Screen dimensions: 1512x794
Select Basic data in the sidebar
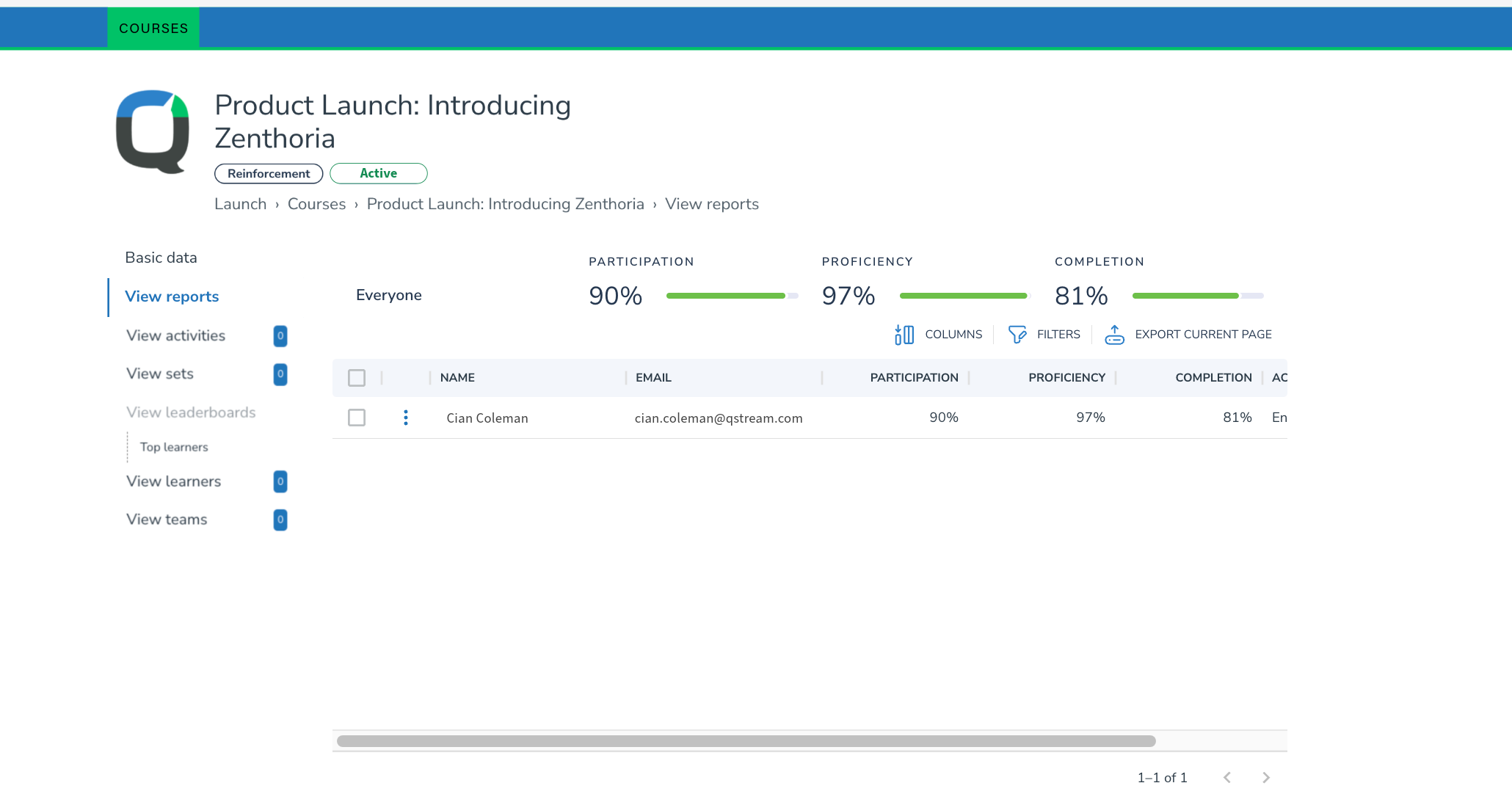[161, 258]
